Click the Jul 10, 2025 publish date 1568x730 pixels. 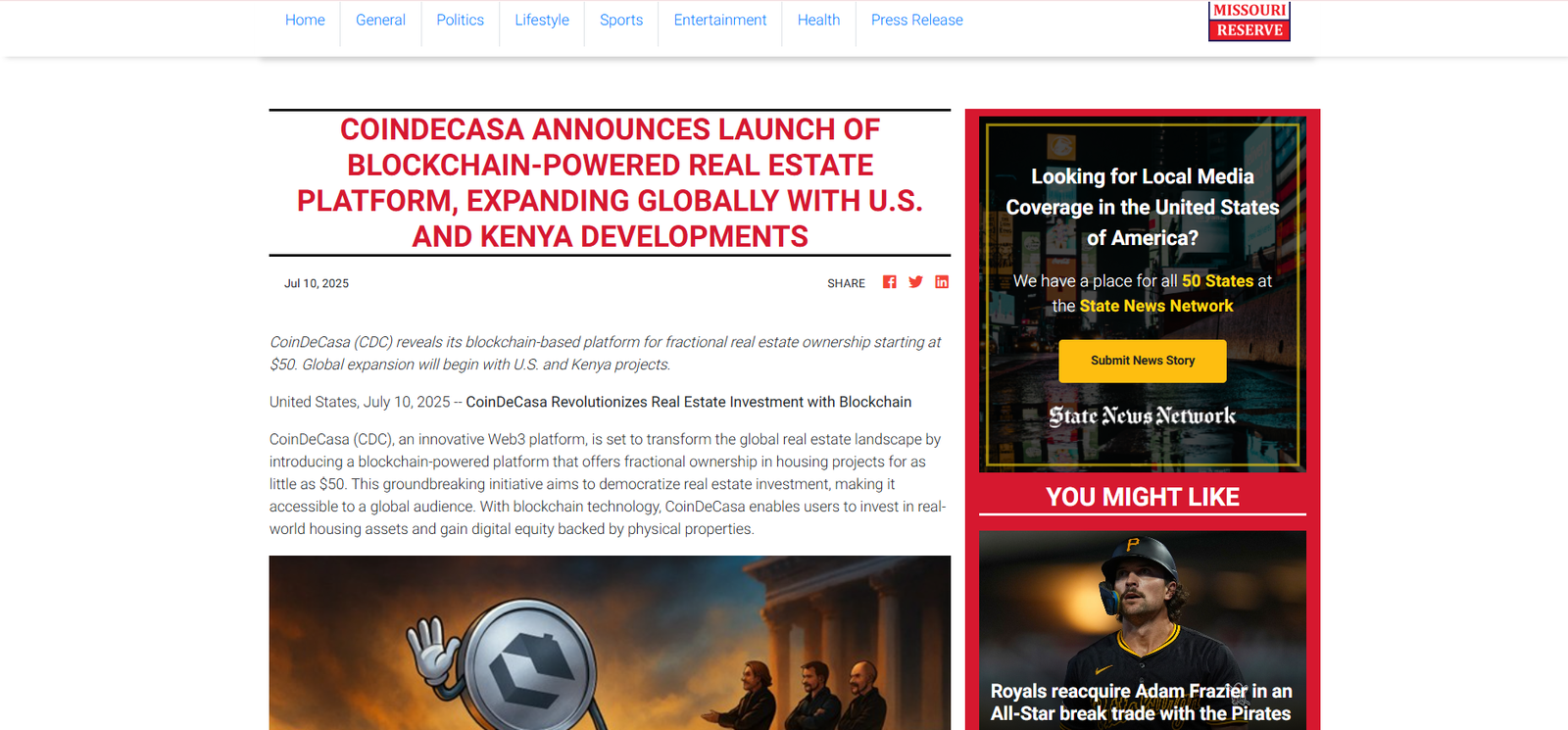tap(317, 283)
